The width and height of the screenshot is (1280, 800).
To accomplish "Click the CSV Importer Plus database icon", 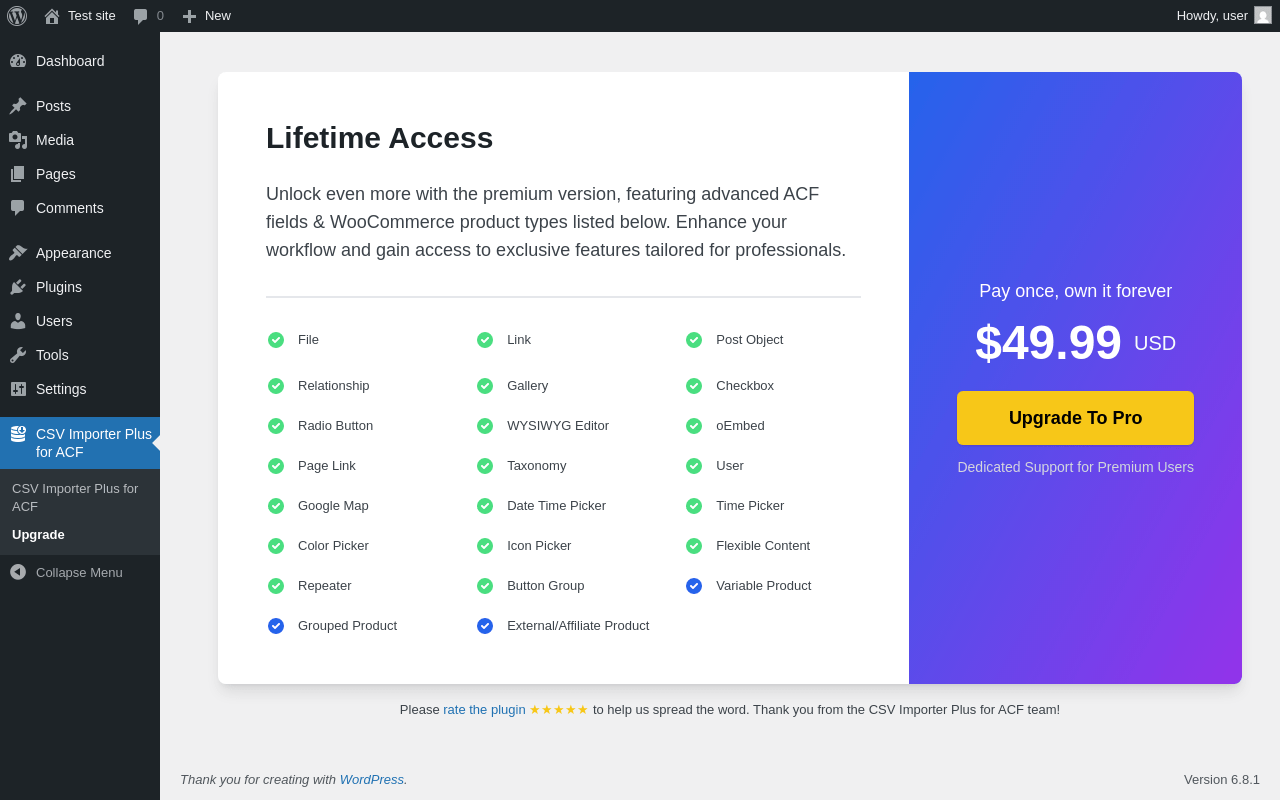I will click(18, 434).
